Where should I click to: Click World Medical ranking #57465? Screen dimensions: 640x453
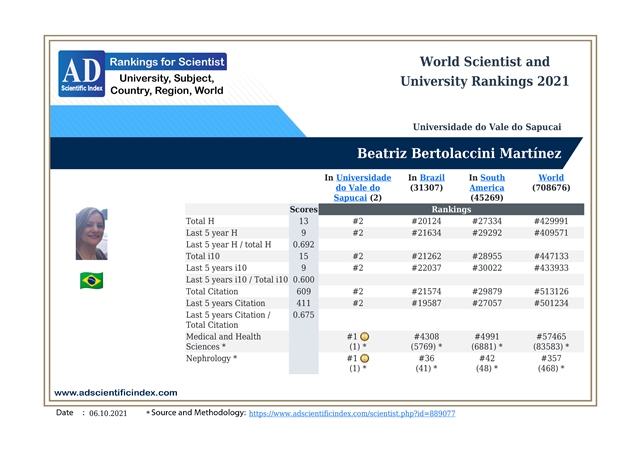tap(551, 337)
